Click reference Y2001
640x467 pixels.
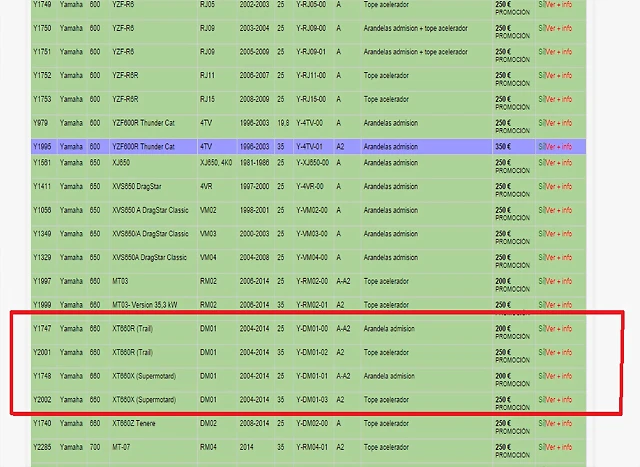(x=42, y=352)
